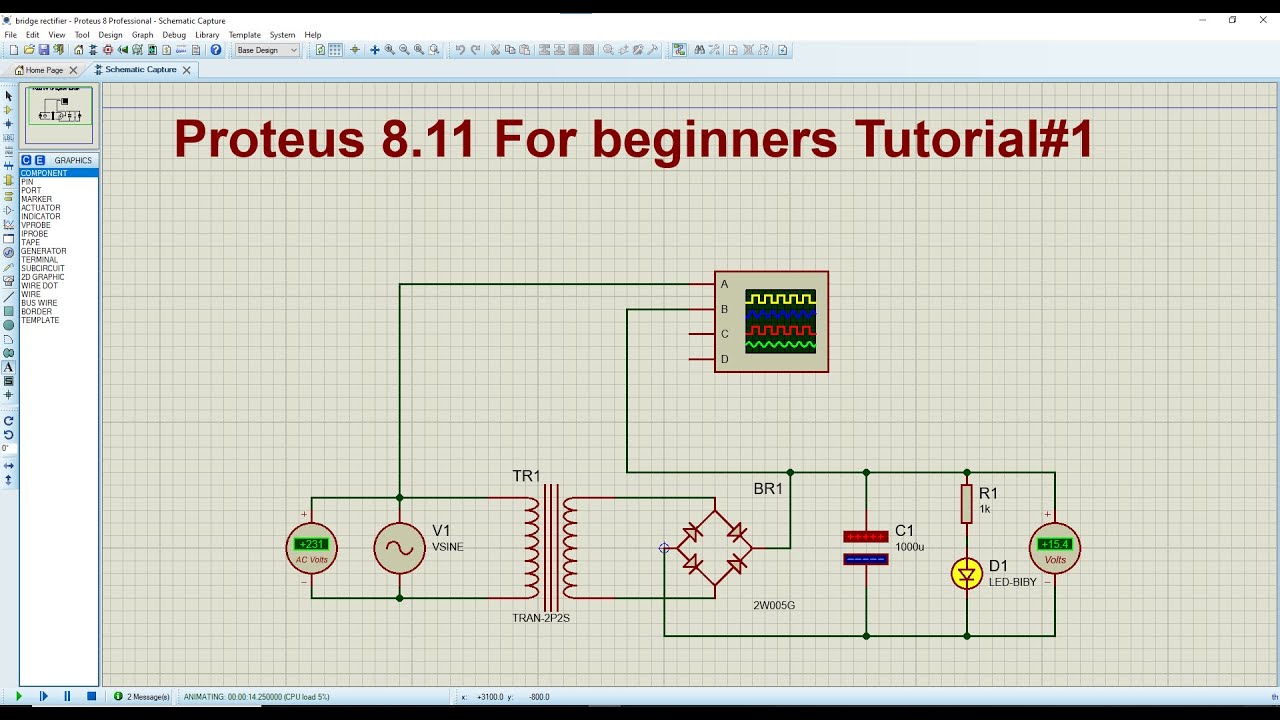
Task: Click the Redraw Display icon
Action: click(x=320, y=50)
